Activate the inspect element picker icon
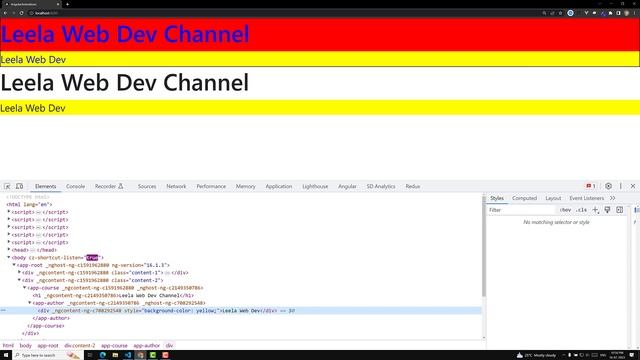The image size is (640, 360). (7, 186)
